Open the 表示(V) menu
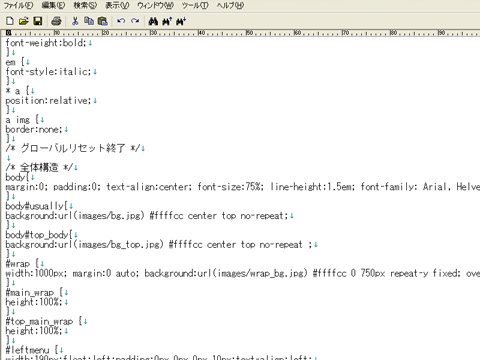This screenshot has width=480, height=360. 117,5
